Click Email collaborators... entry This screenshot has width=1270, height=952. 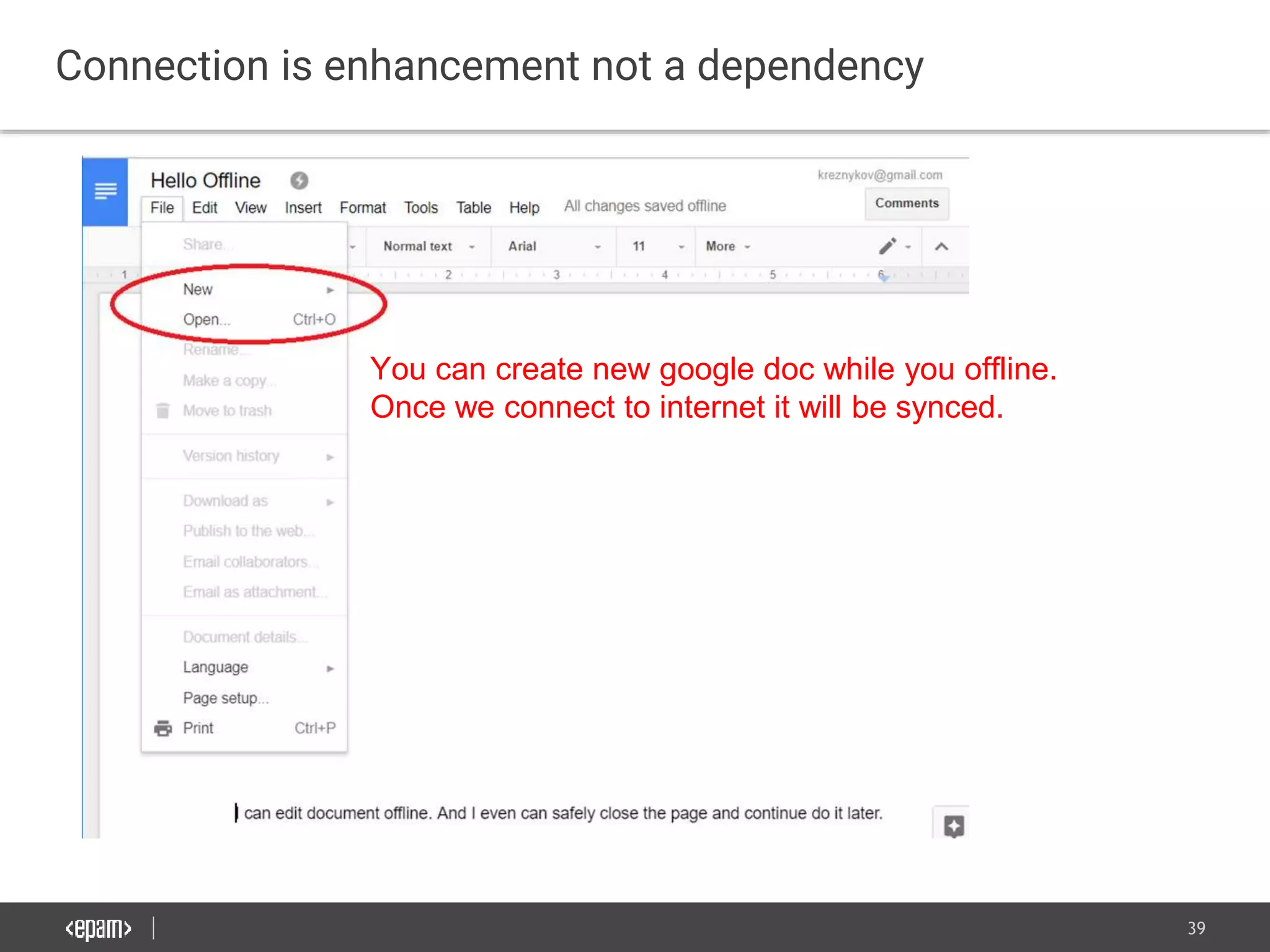point(244,562)
